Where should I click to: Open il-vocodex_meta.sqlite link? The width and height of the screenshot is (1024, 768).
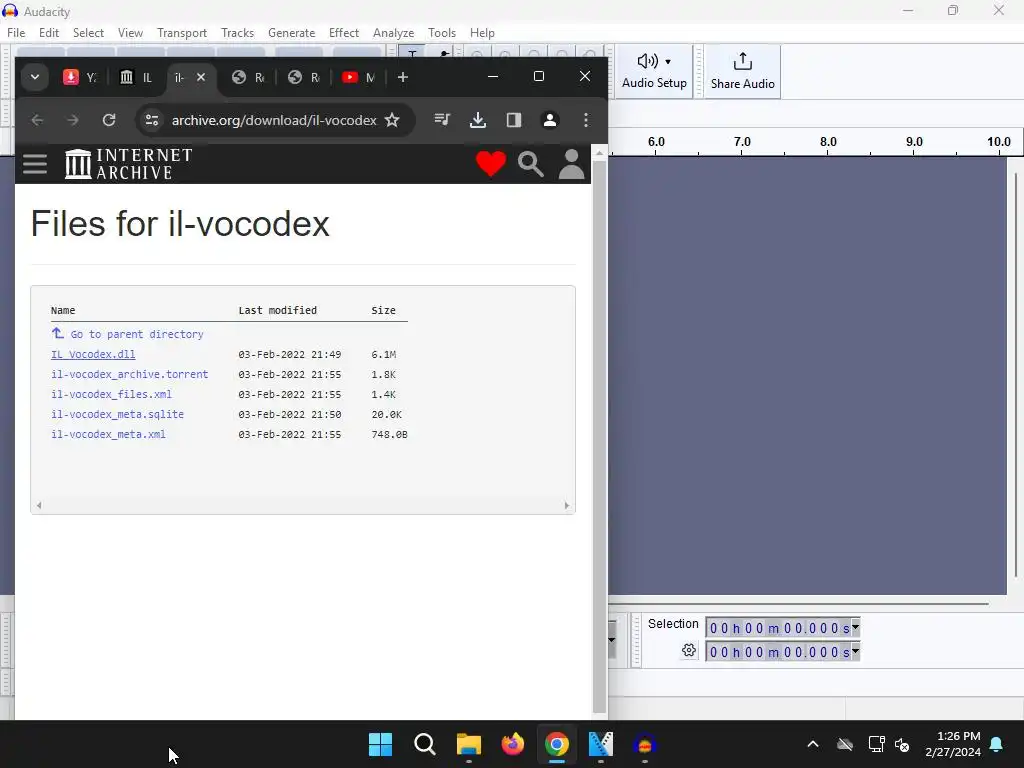(x=118, y=414)
